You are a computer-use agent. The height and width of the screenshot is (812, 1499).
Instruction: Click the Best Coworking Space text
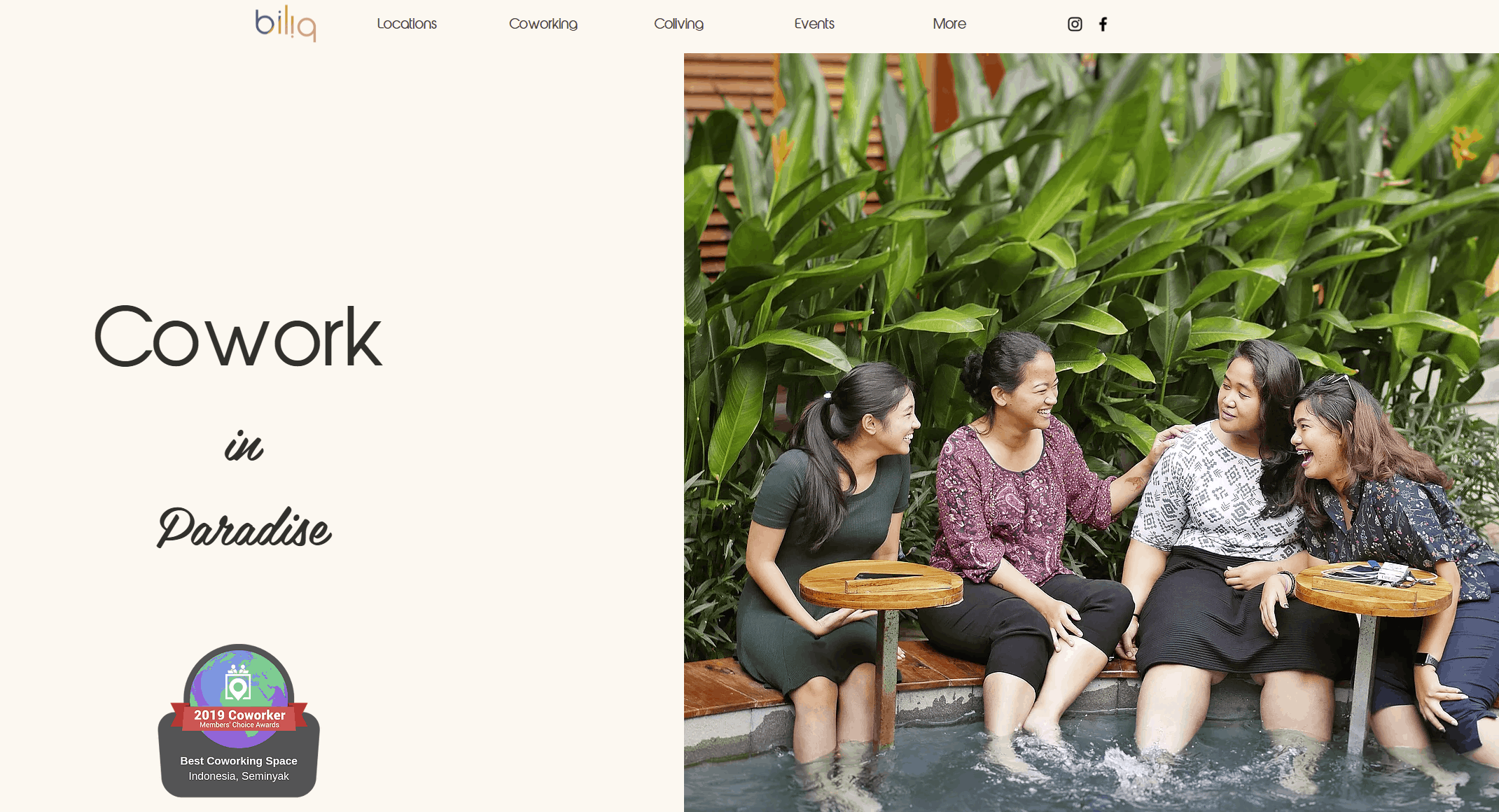tap(239, 761)
